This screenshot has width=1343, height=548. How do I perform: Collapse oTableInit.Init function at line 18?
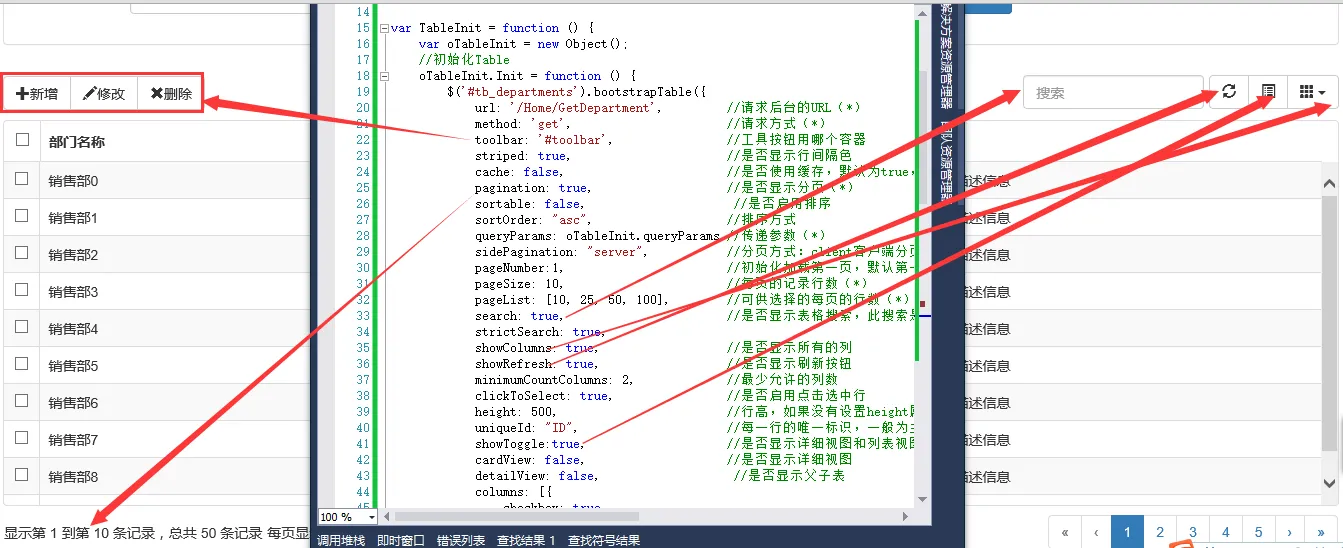click(384, 76)
